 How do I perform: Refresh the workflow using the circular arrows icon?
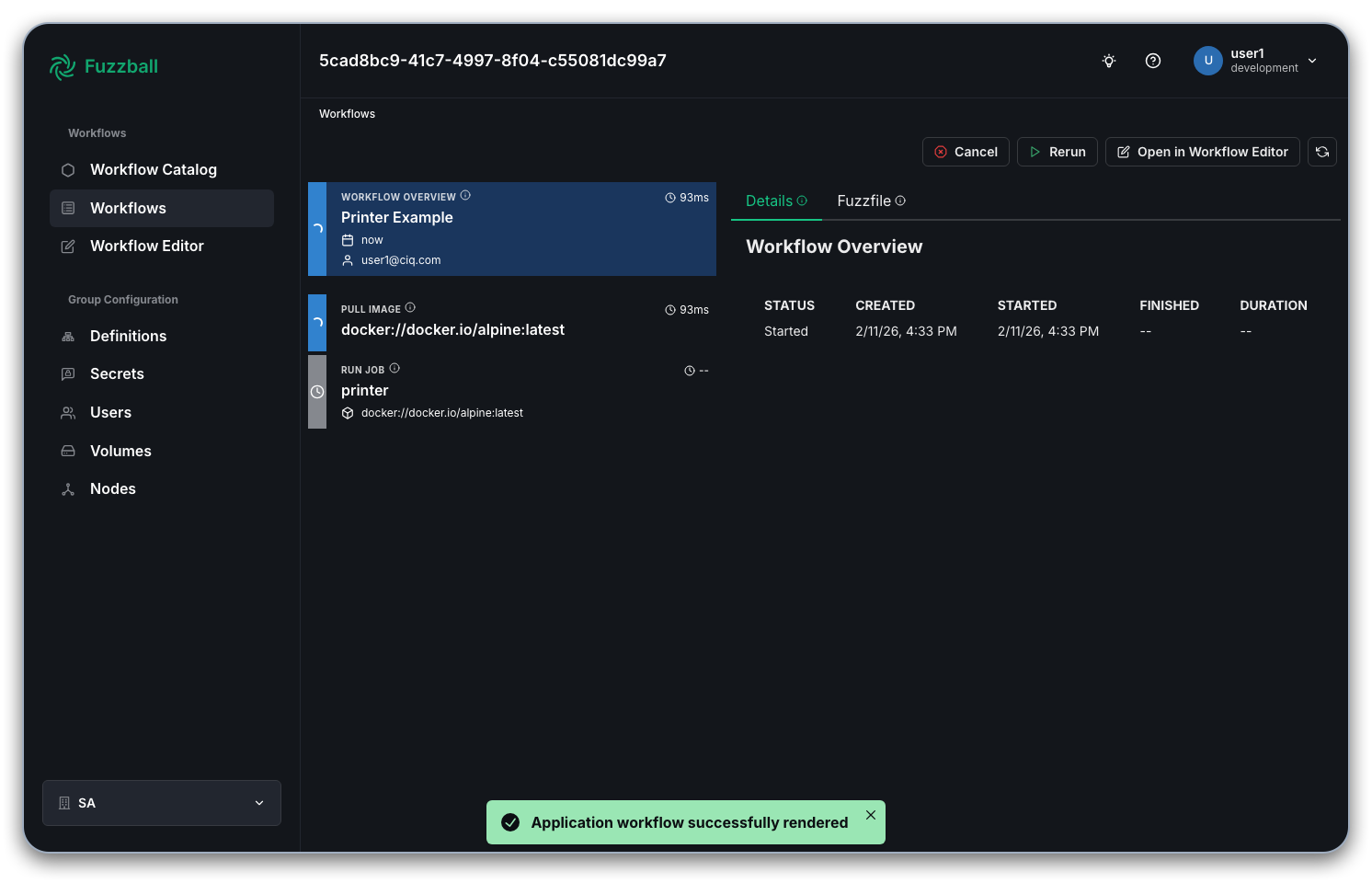tap(1322, 151)
